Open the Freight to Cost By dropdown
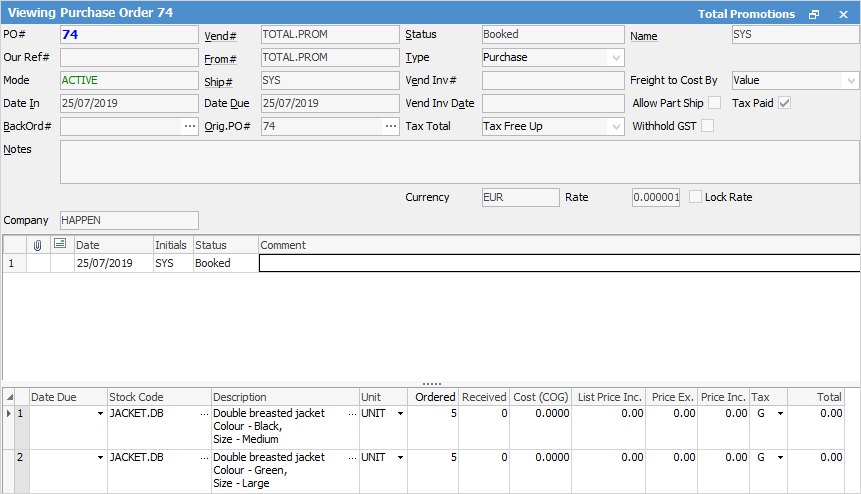Image resolution: width=861 pixels, height=494 pixels. point(850,81)
